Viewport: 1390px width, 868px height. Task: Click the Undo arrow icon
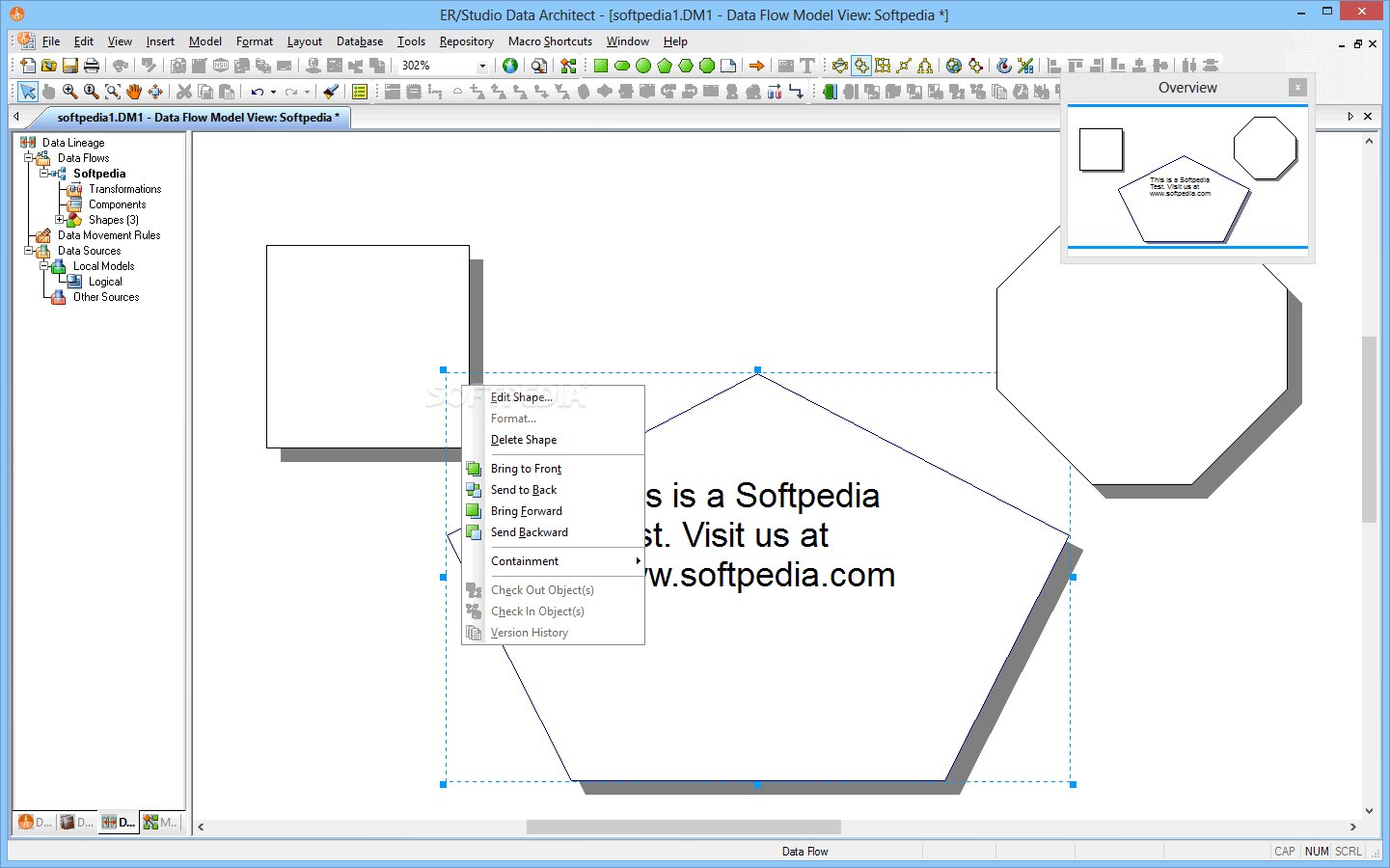[257, 92]
